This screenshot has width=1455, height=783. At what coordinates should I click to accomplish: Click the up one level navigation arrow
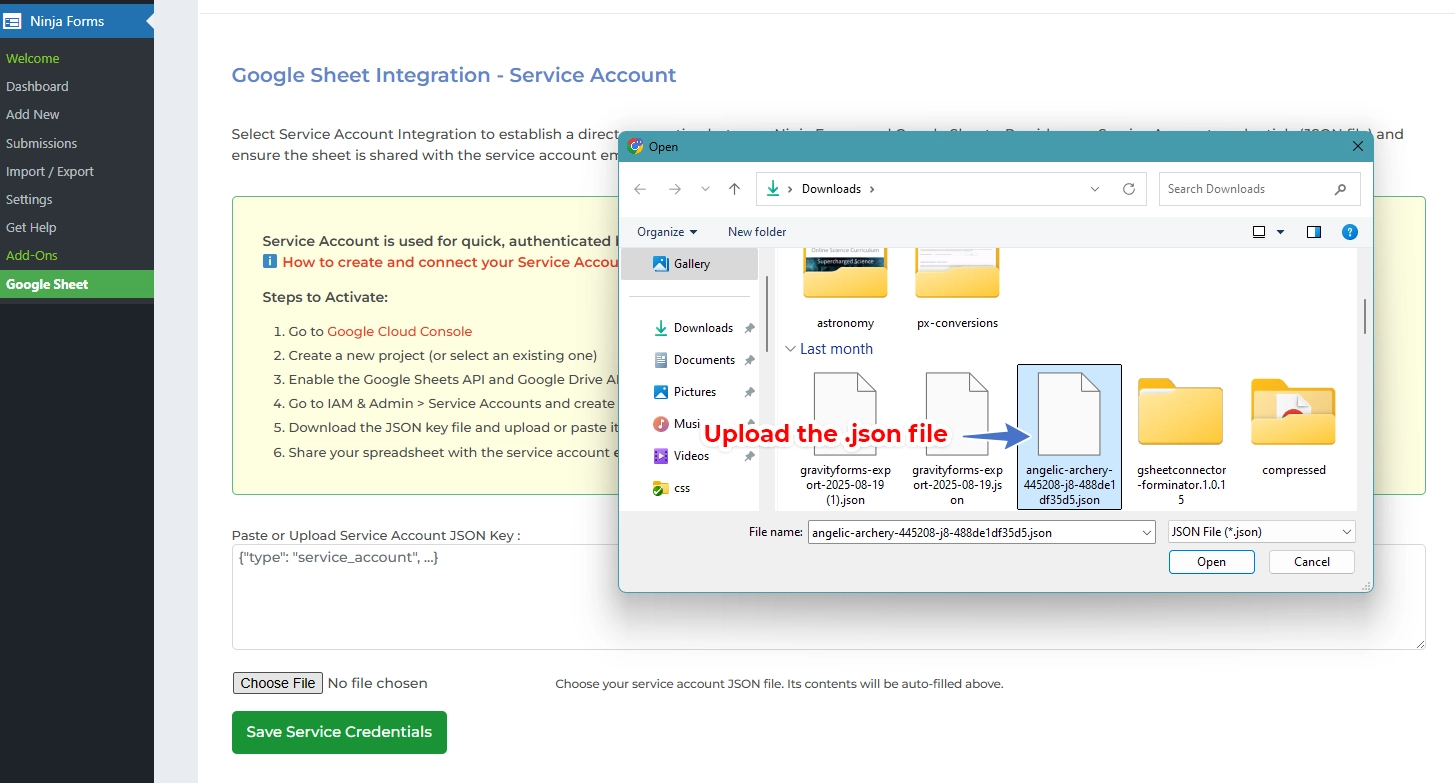tap(734, 188)
